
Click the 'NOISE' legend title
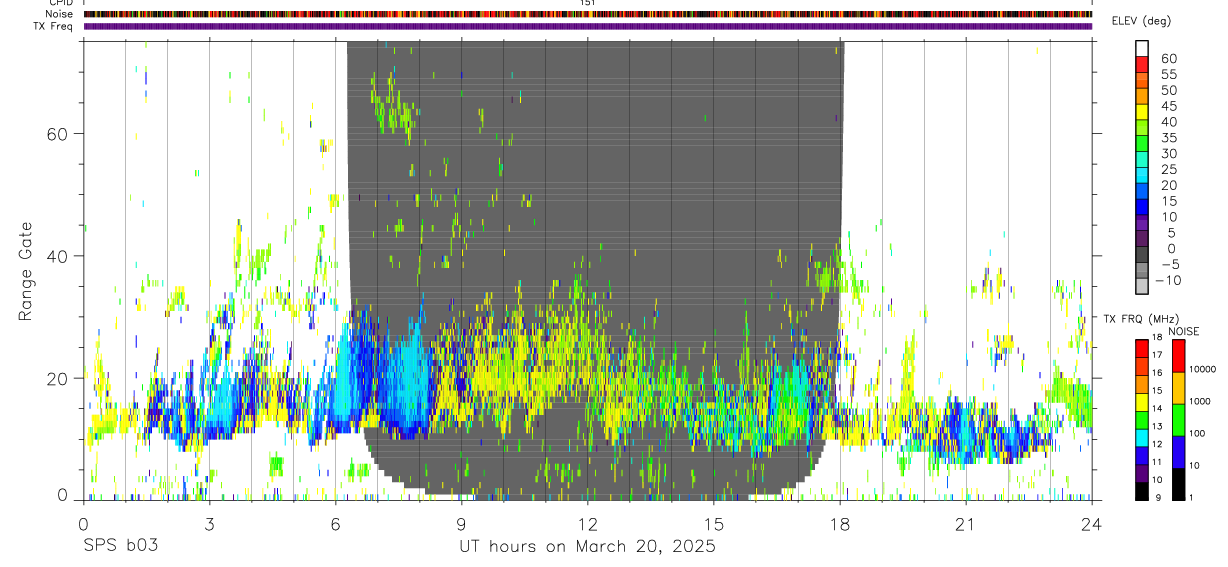pos(1183,331)
